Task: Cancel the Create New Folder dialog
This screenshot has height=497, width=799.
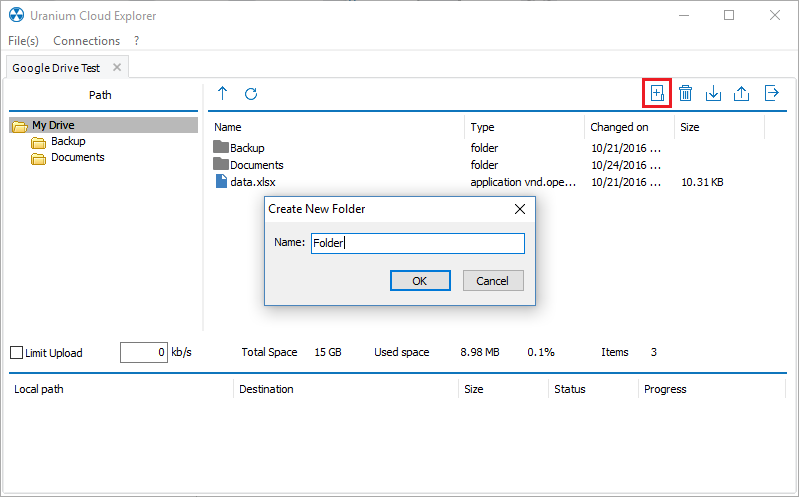Action: [492, 281]
